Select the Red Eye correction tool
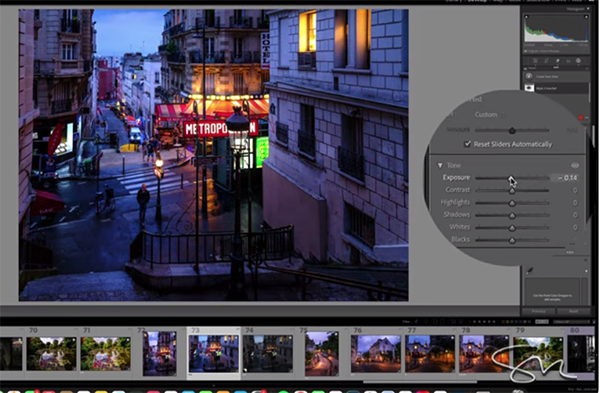 (569, 61)
